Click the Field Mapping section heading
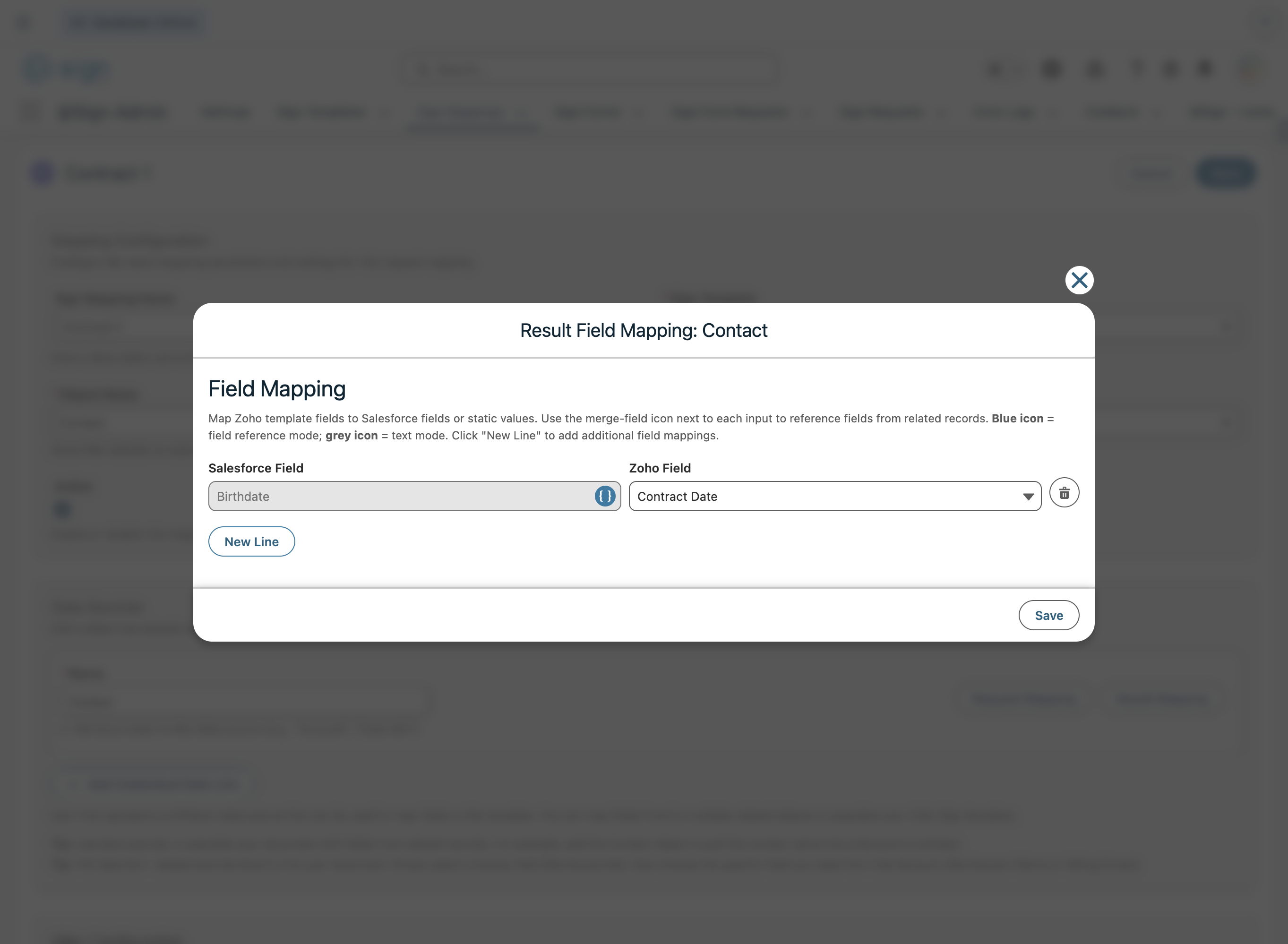 276,388
